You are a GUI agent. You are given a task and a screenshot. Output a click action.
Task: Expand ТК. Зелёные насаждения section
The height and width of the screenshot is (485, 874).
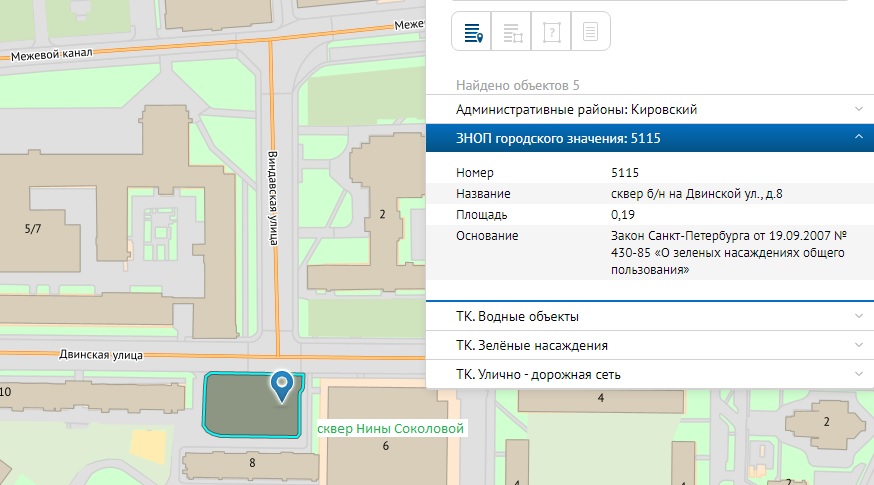point(649,345)
